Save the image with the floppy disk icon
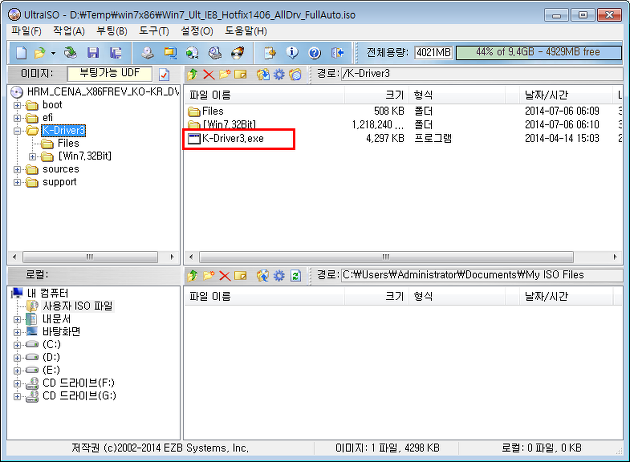The height and width of the screenshot is (462, 630). 93,53
